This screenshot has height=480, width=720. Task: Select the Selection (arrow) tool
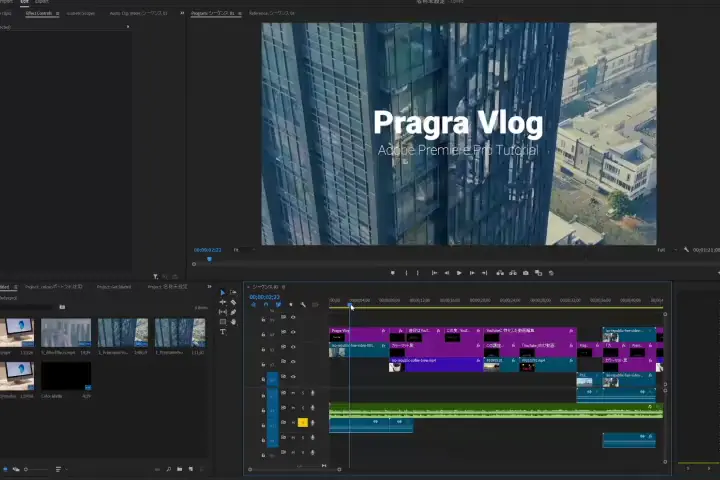tap(223, 293)
